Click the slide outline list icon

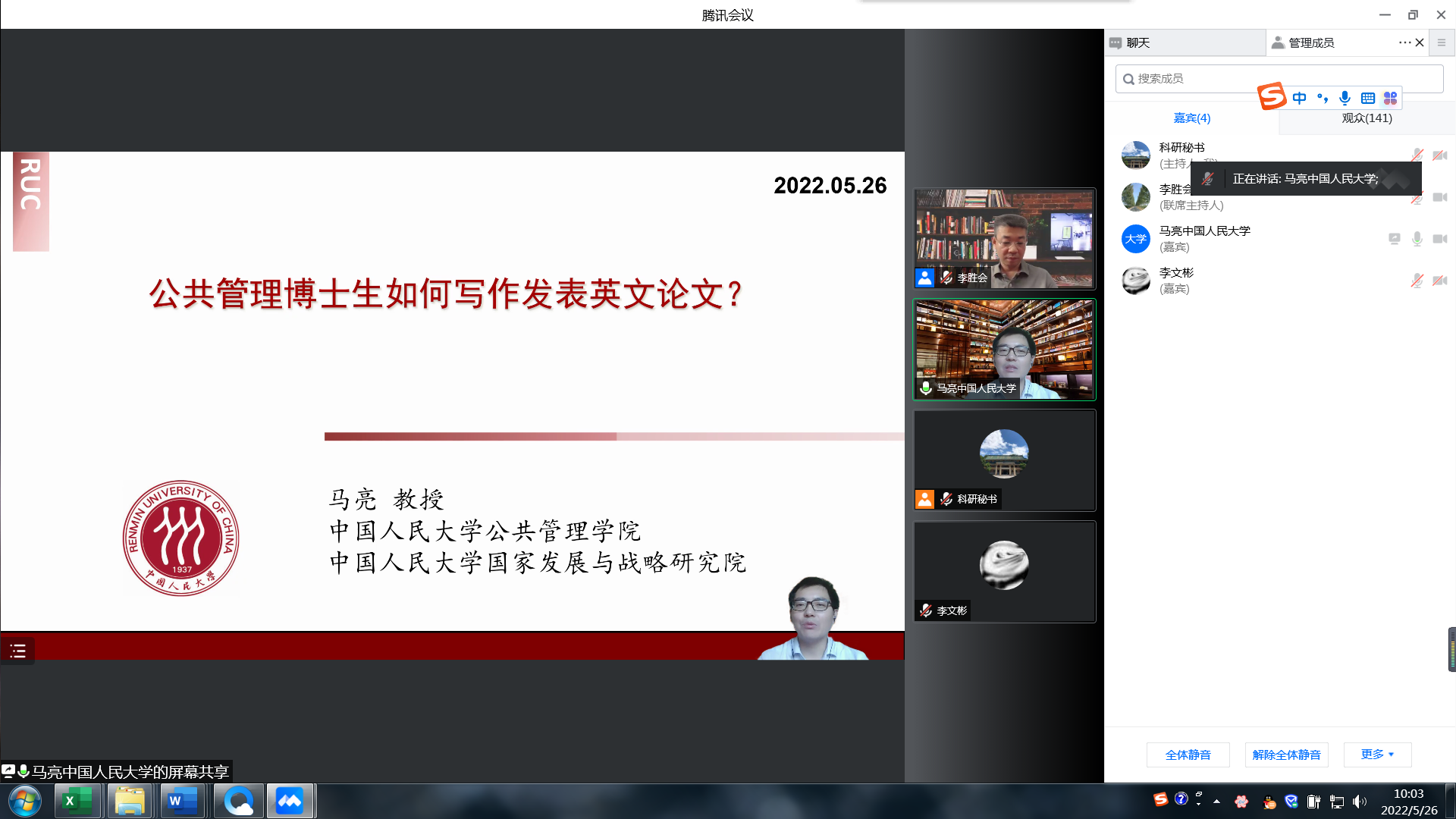pyautogui.click(x=17, y=651)
